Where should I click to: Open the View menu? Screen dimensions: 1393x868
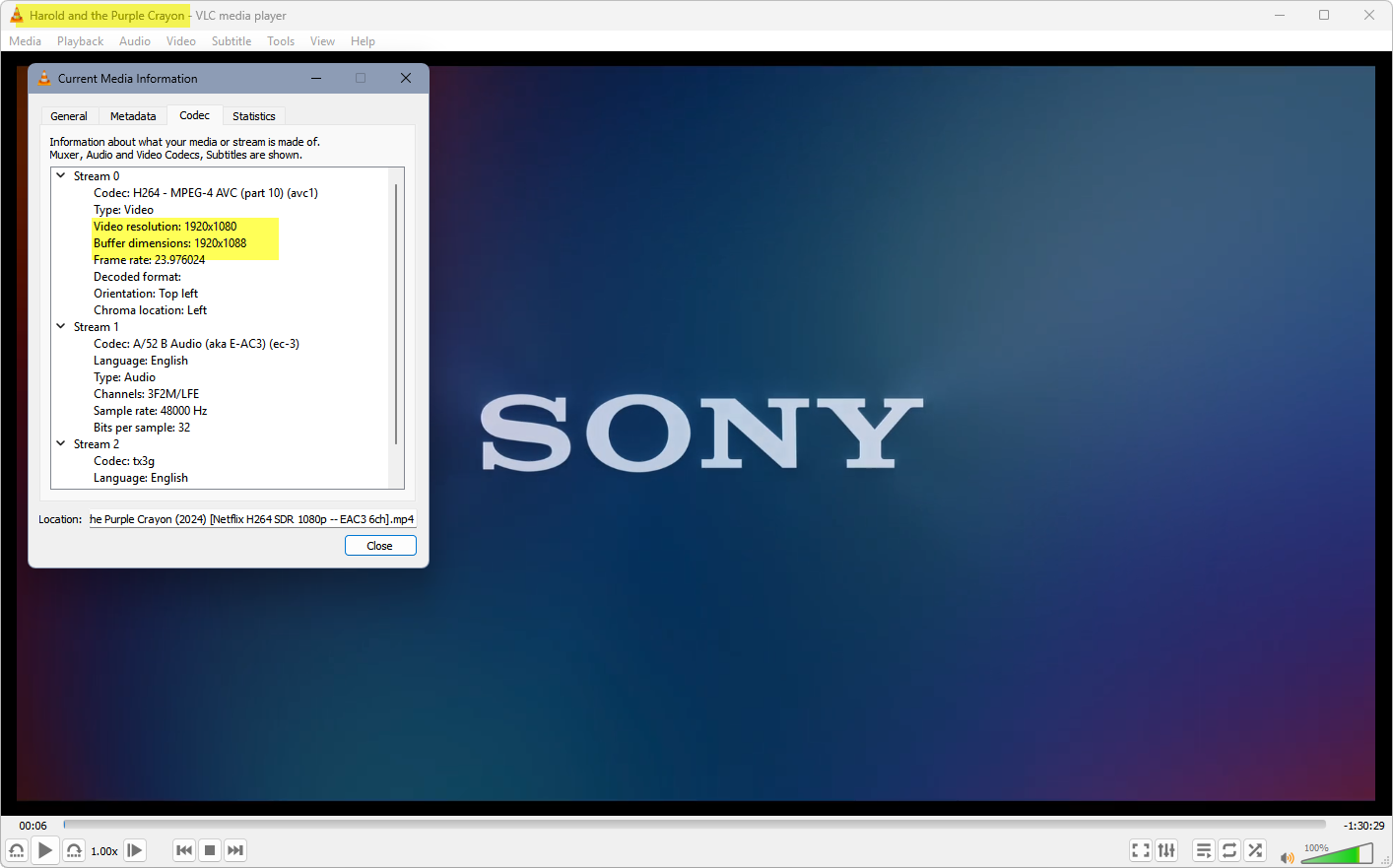point(322,41)
